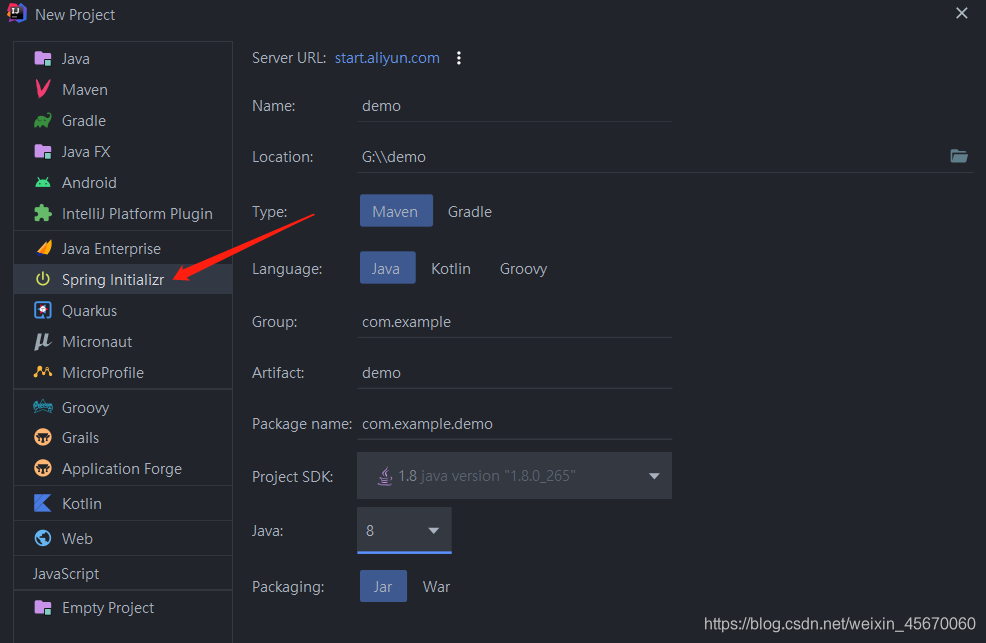Click the Groovy icon in sidebar
Image resolution: width=986 pixels, height=643 pixels.
pyautogui.click(x=43, y=407)
